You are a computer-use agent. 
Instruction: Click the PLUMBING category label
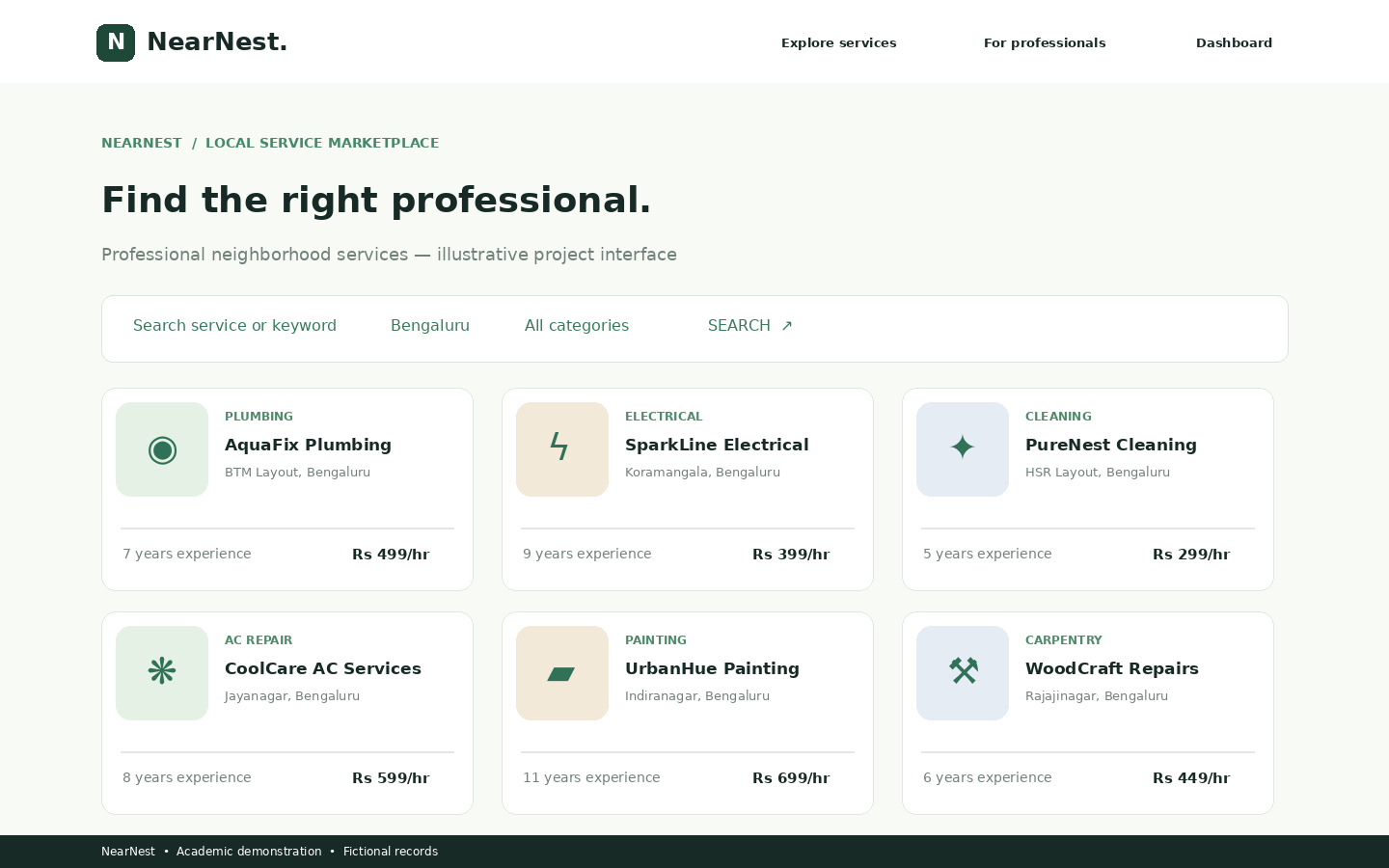(x=259, y=417)
